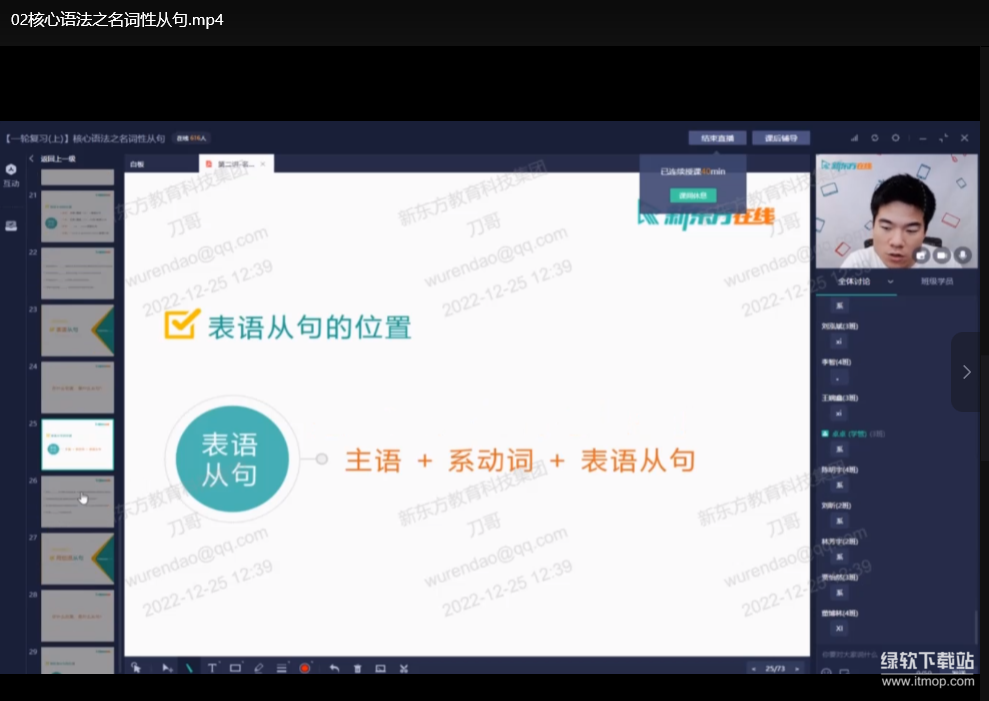Expand the 全体讨论 dropdown arrow
This screenshot has width=989, height=701.
coord(890,282)
